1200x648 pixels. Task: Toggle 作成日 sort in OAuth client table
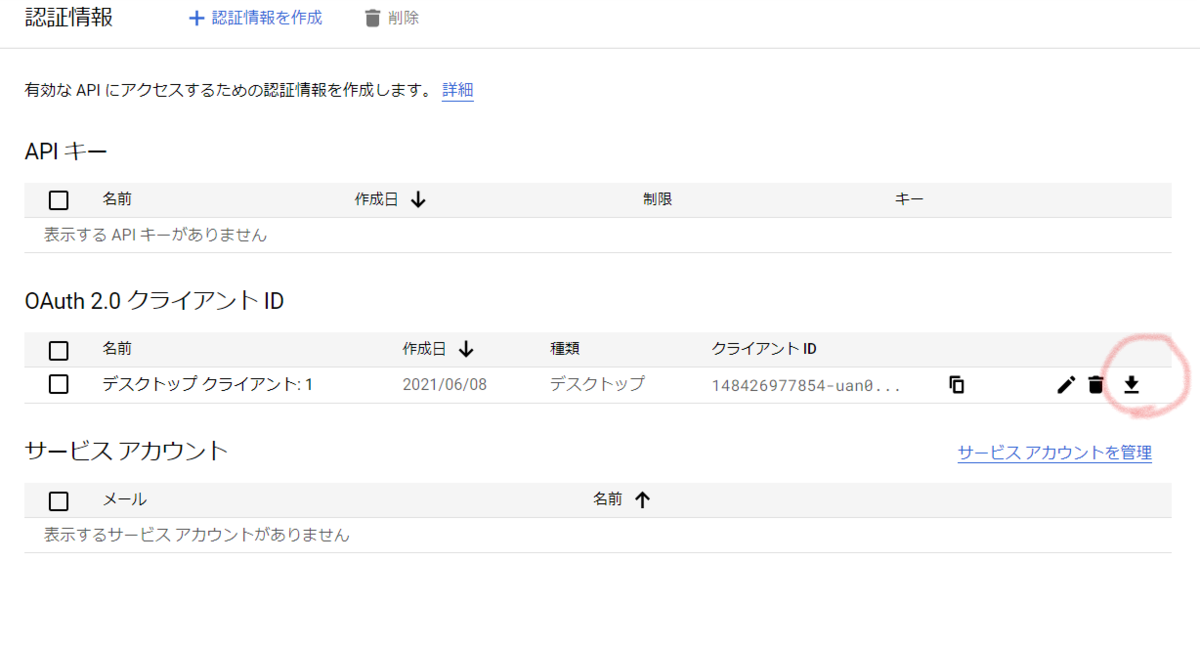pos(466,349)
